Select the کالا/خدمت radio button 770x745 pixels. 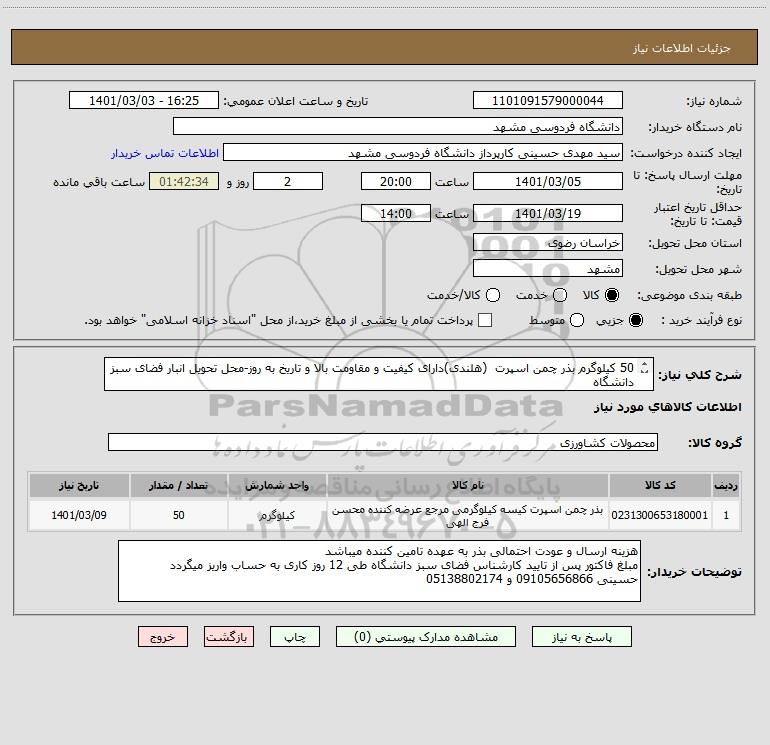(493, 295)
